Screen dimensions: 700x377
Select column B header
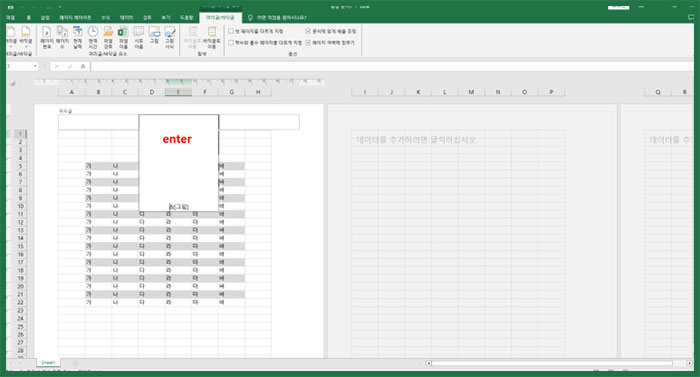98,92
